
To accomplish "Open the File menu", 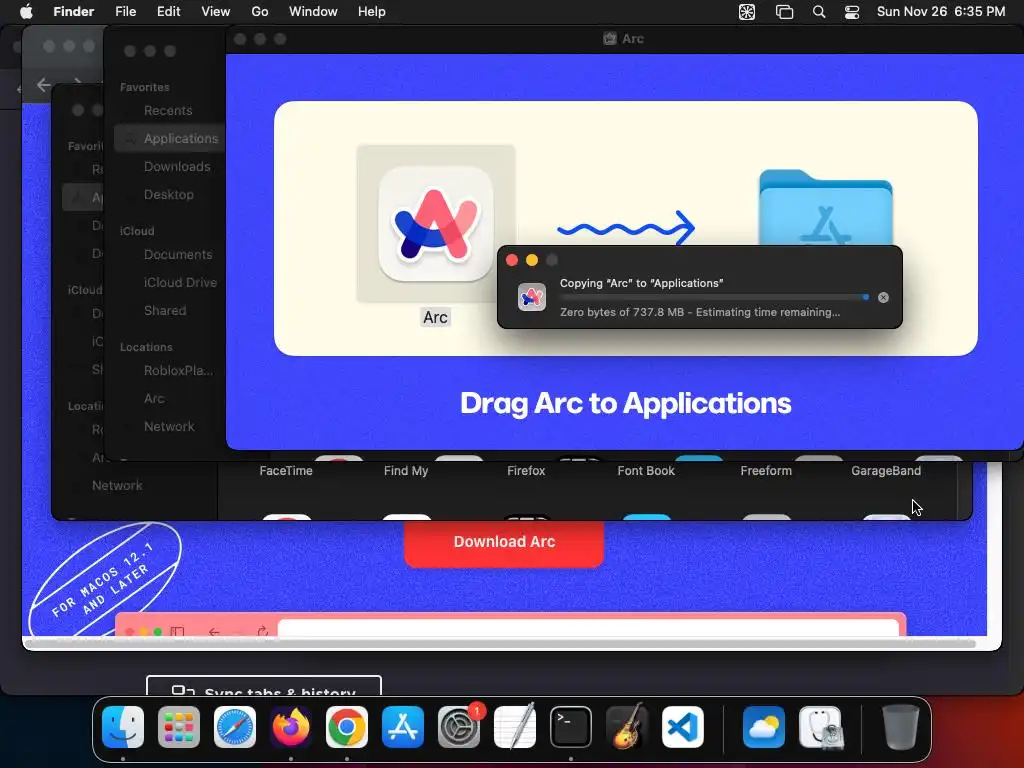I will [125, 12].
